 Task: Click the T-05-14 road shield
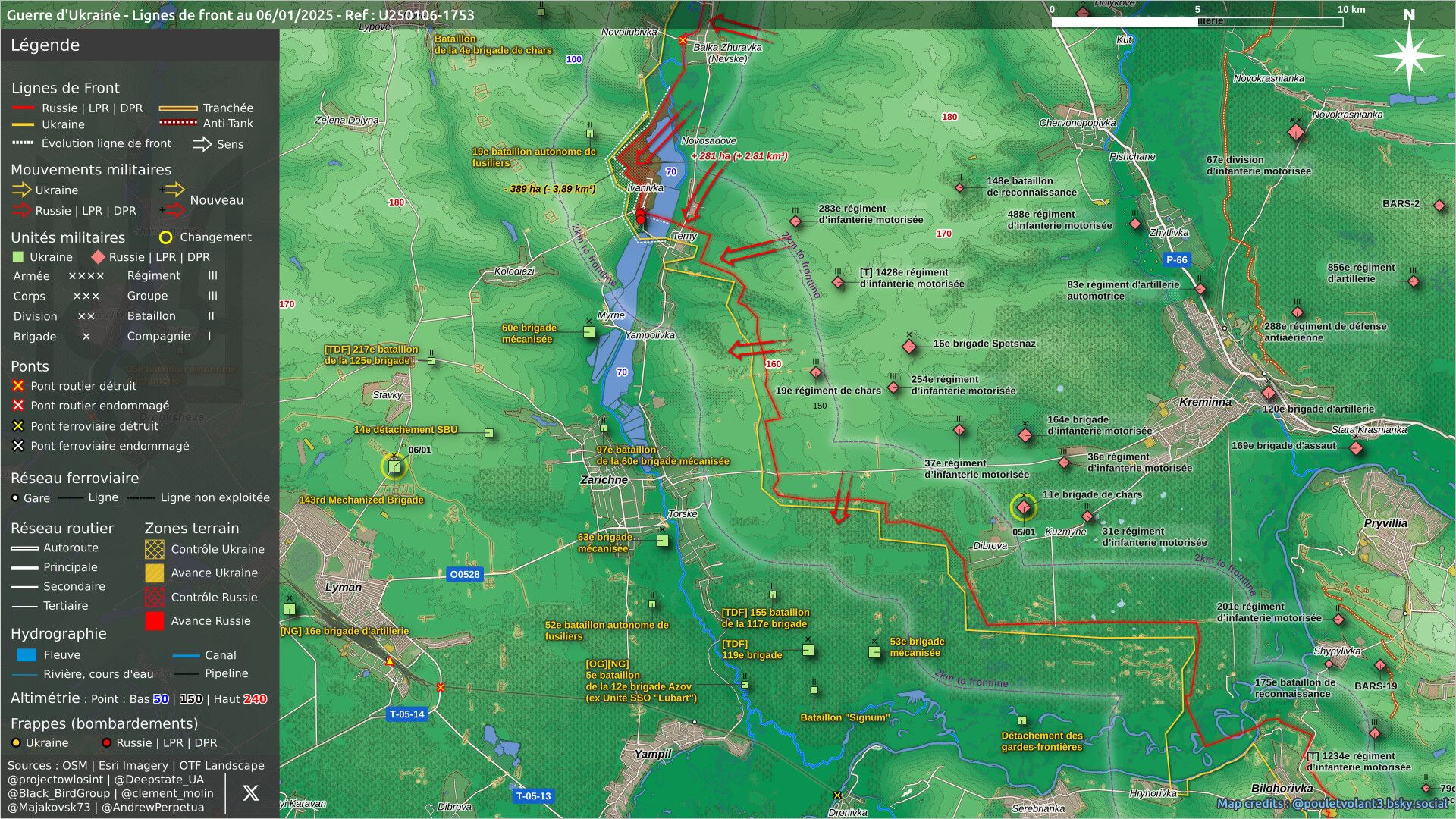coord(407,714)
